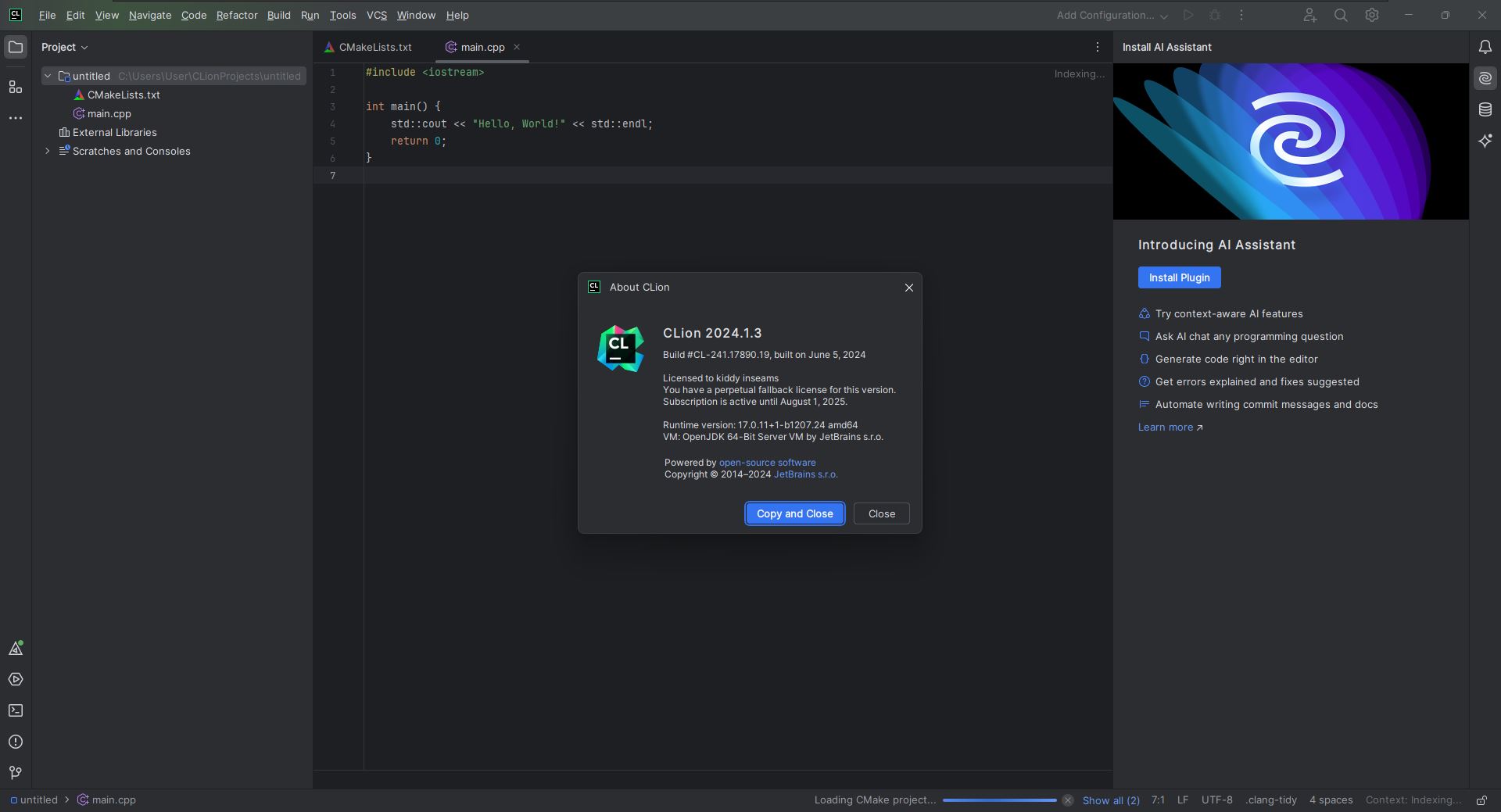The height and width of the screenshot is (812, 1501).
Task: Open the Refactor menu
Action: coord(236,16)
